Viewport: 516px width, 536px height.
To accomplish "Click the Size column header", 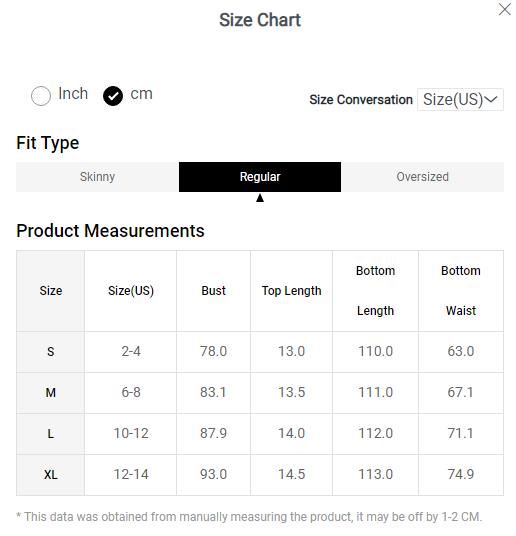I will point(51,291).
